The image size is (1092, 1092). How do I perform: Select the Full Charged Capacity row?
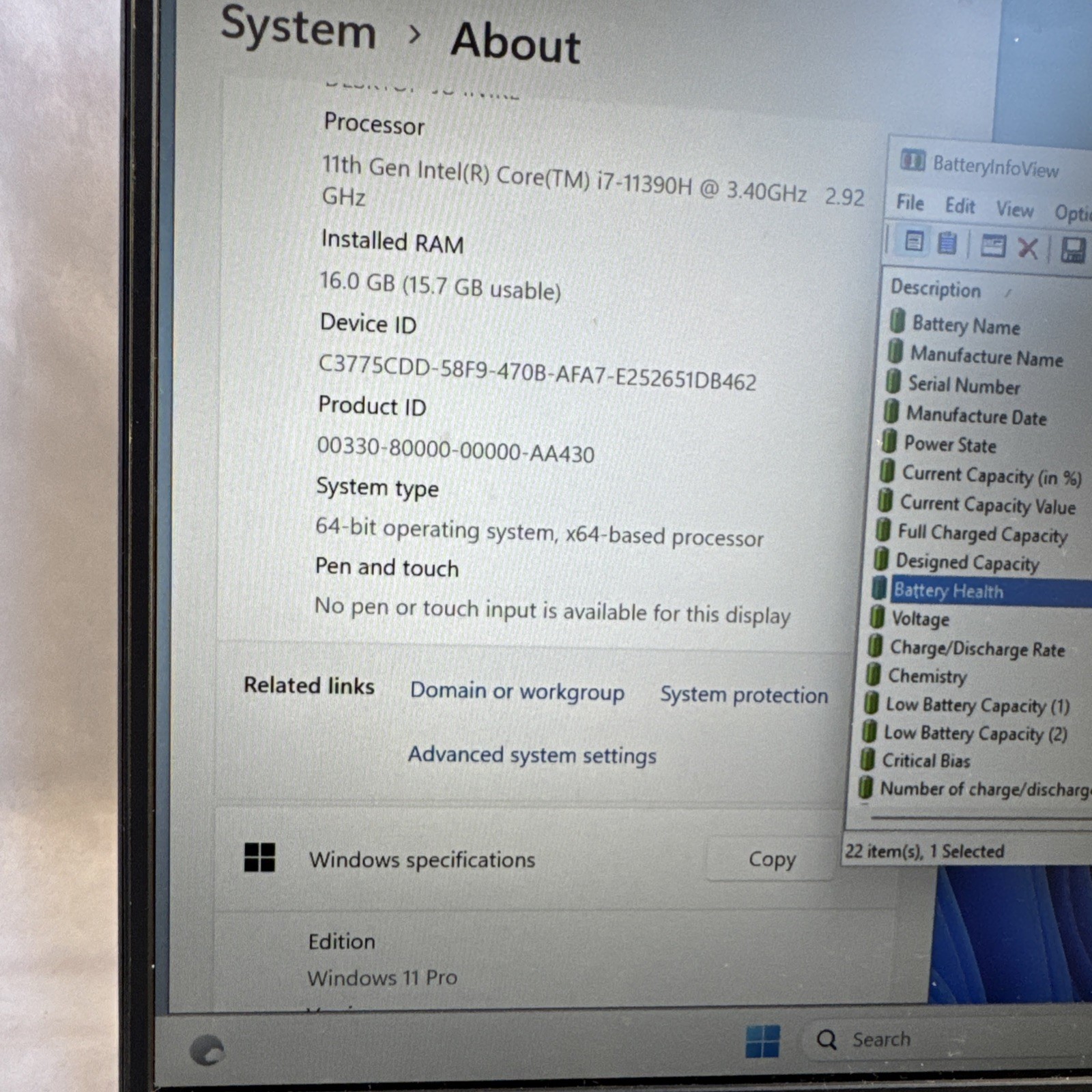[x=983, y=534]
